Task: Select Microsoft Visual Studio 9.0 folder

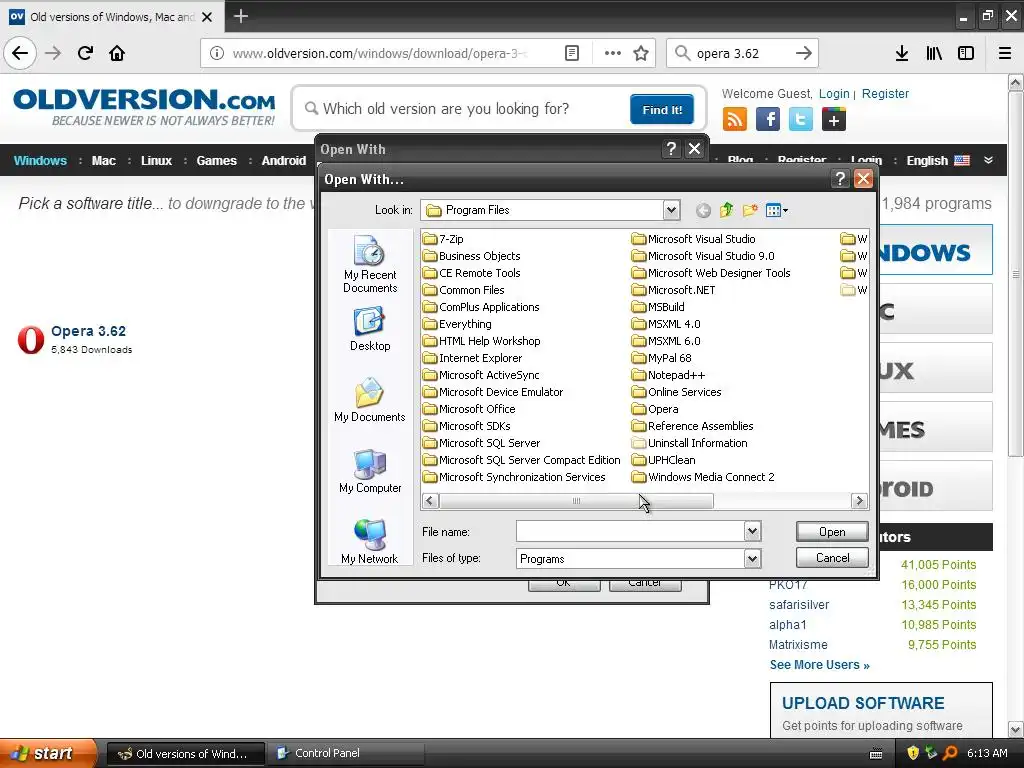Action: pos(703,256)
